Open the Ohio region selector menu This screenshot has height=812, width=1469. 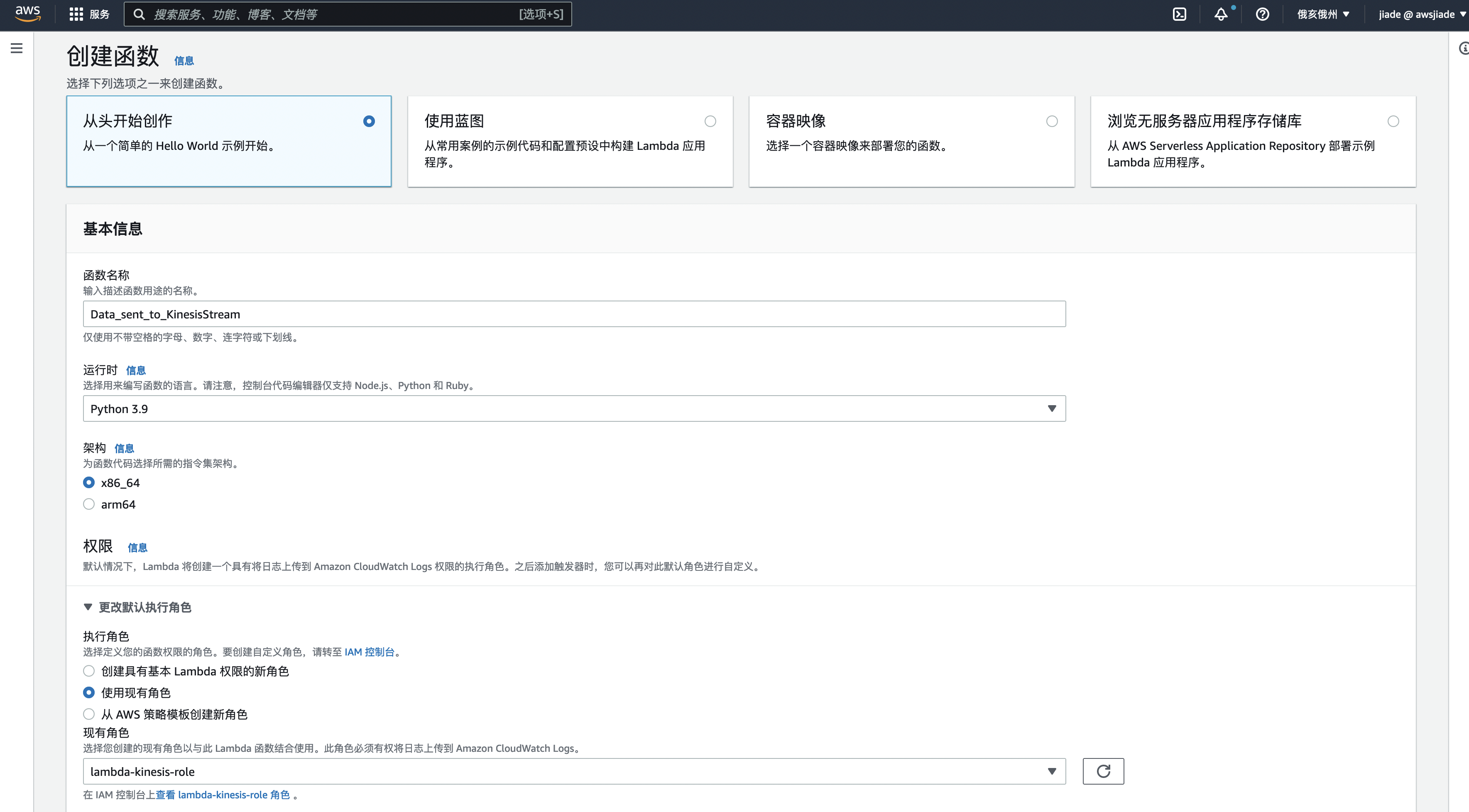(1323, 14)
